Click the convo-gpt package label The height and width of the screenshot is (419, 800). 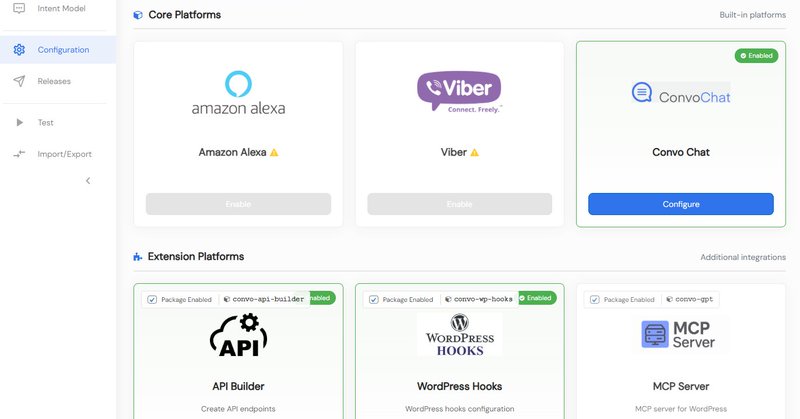(x=694, y=299)
